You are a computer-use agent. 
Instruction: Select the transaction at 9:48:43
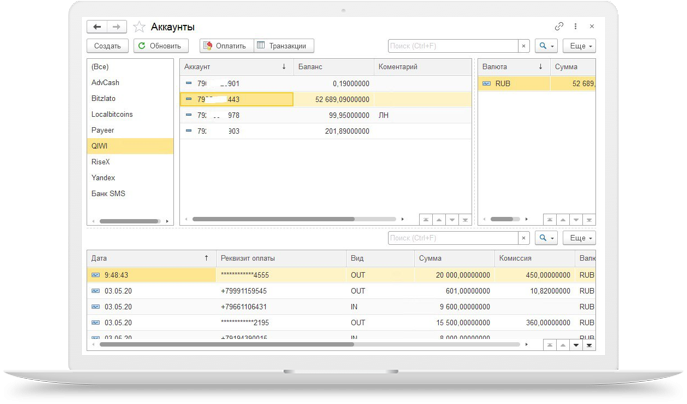(x=341, y=275)
